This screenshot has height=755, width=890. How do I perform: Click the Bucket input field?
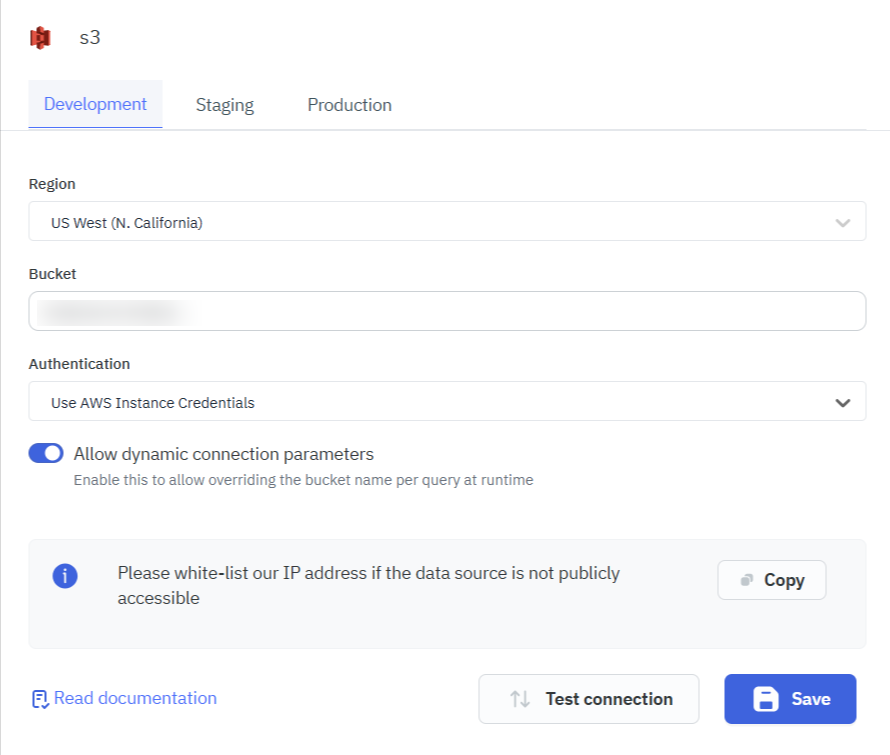click(x=447, y=311)
